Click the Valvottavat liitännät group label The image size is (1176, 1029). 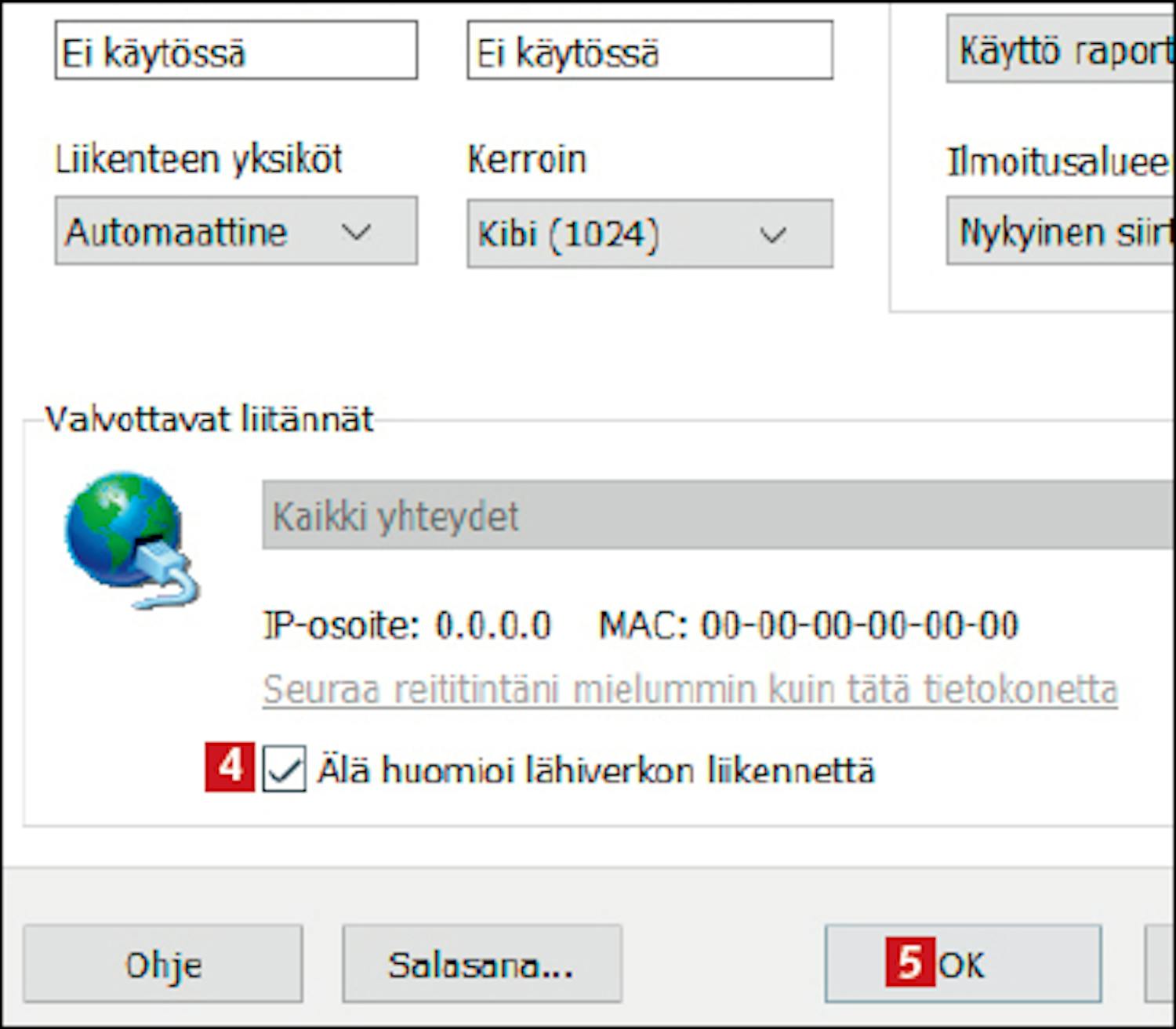click(209, 419)
